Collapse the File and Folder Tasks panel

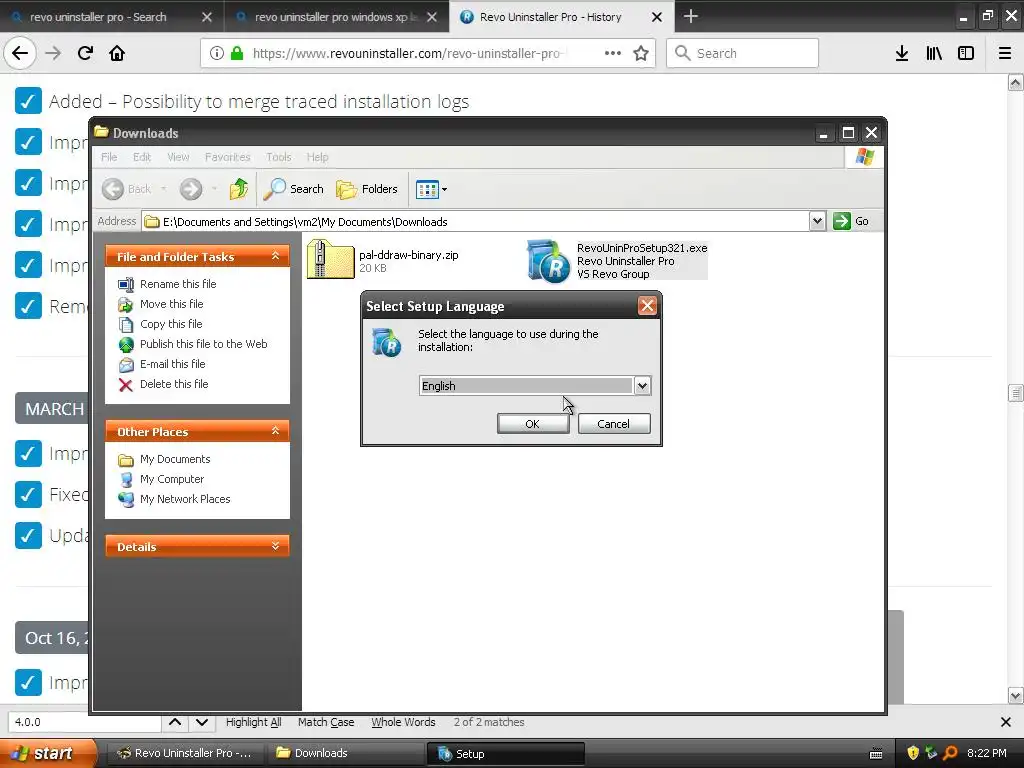pyautogui.click(x=276, y=256)
